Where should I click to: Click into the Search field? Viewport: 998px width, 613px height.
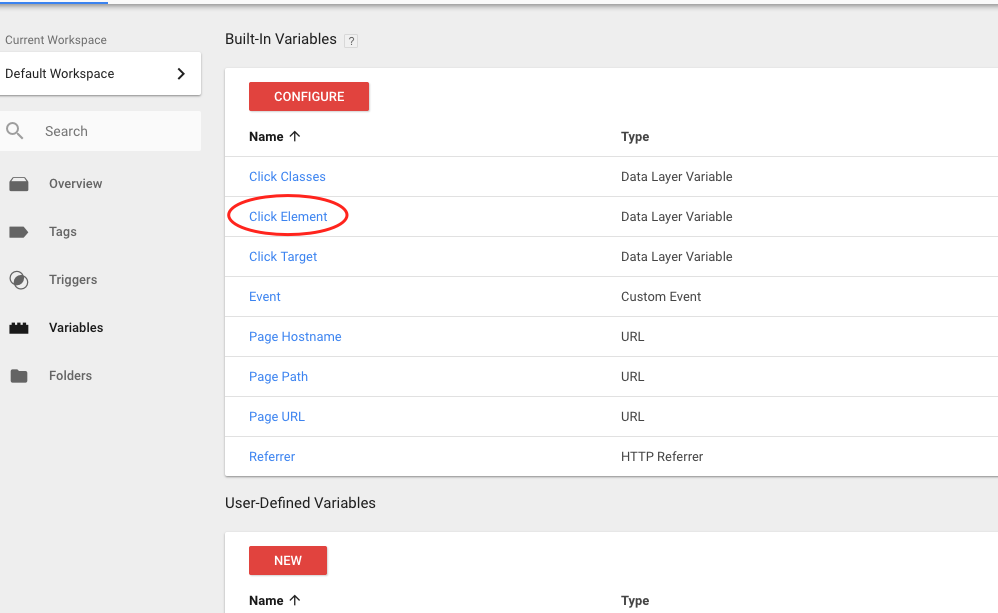101,131
